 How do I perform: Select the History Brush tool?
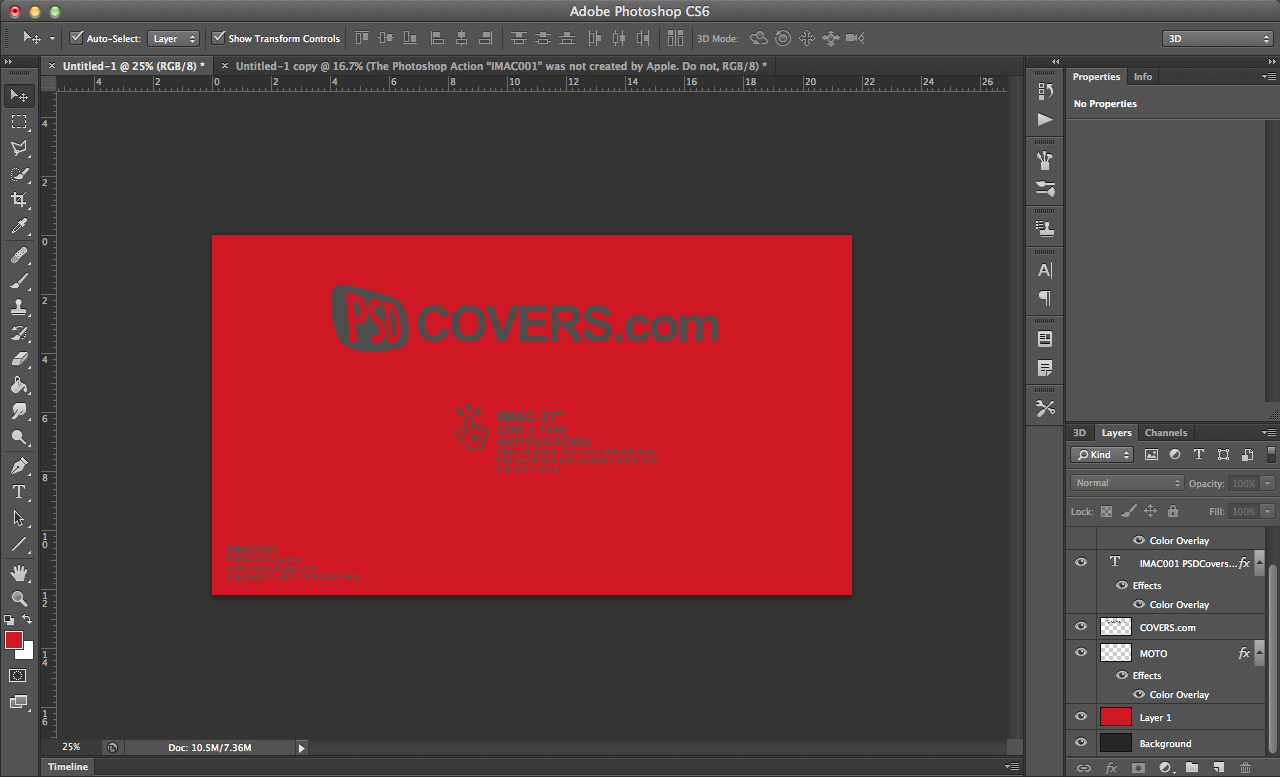point(19,333)
